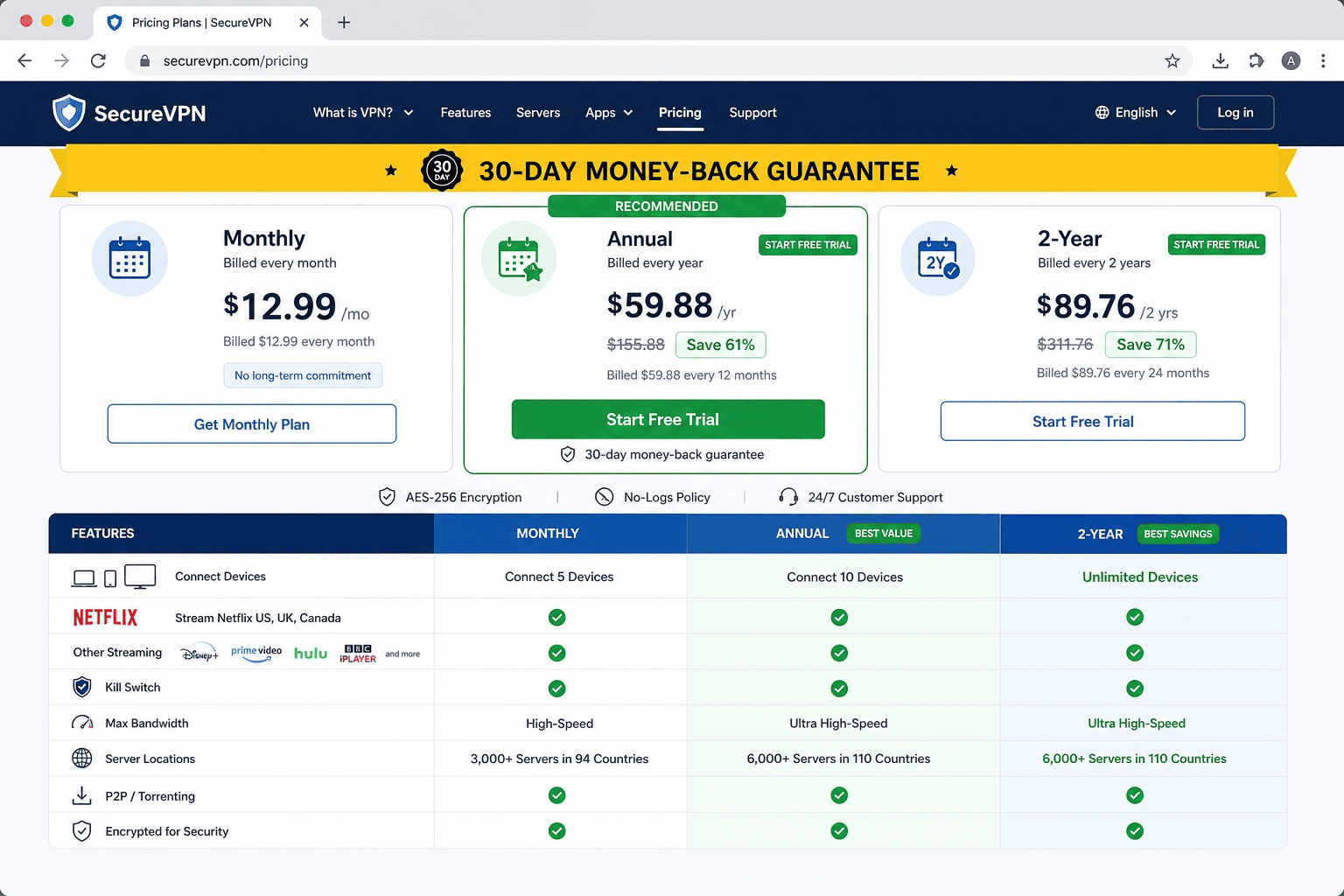1344x896 pixels.
Task: Bookmark this page with the star icon
Action: pos(1172,60)
